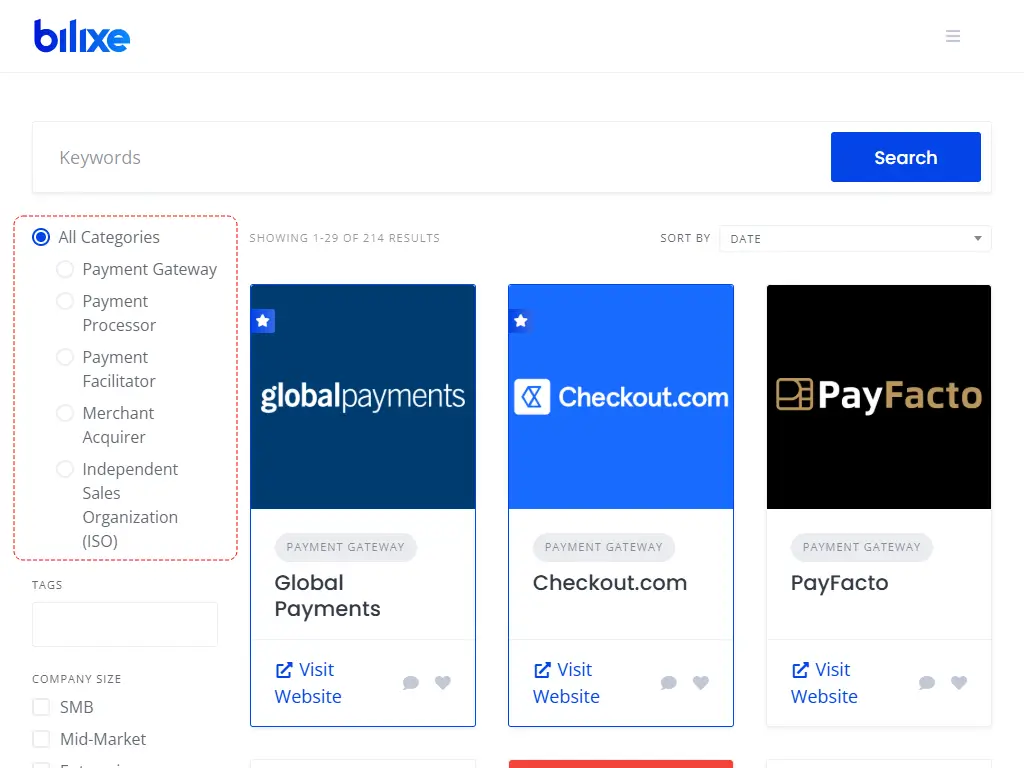Select Independent Sales Organization (ISO) category

point(65,469)
